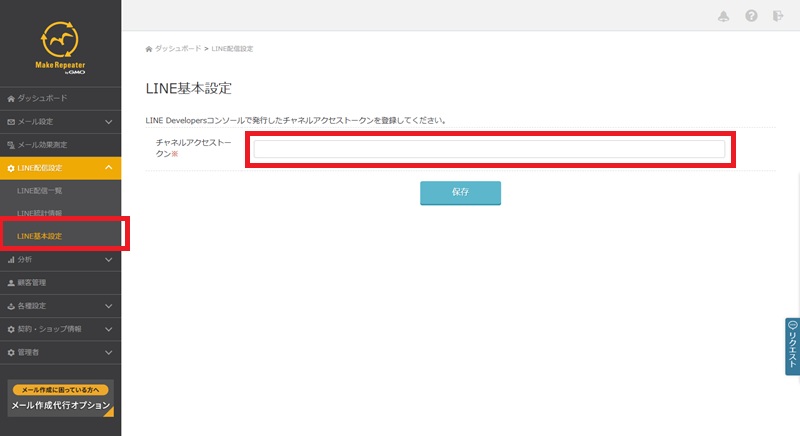Screen dimensions: 800x436
Task: Click the LINE基本設定 page heading
Action: tap(189, 88)
